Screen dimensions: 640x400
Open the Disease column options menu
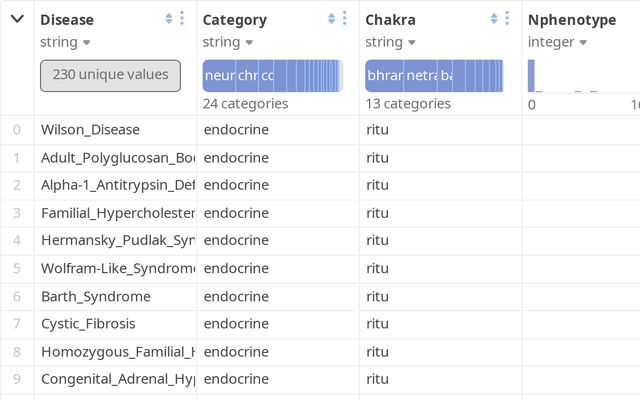181,19
